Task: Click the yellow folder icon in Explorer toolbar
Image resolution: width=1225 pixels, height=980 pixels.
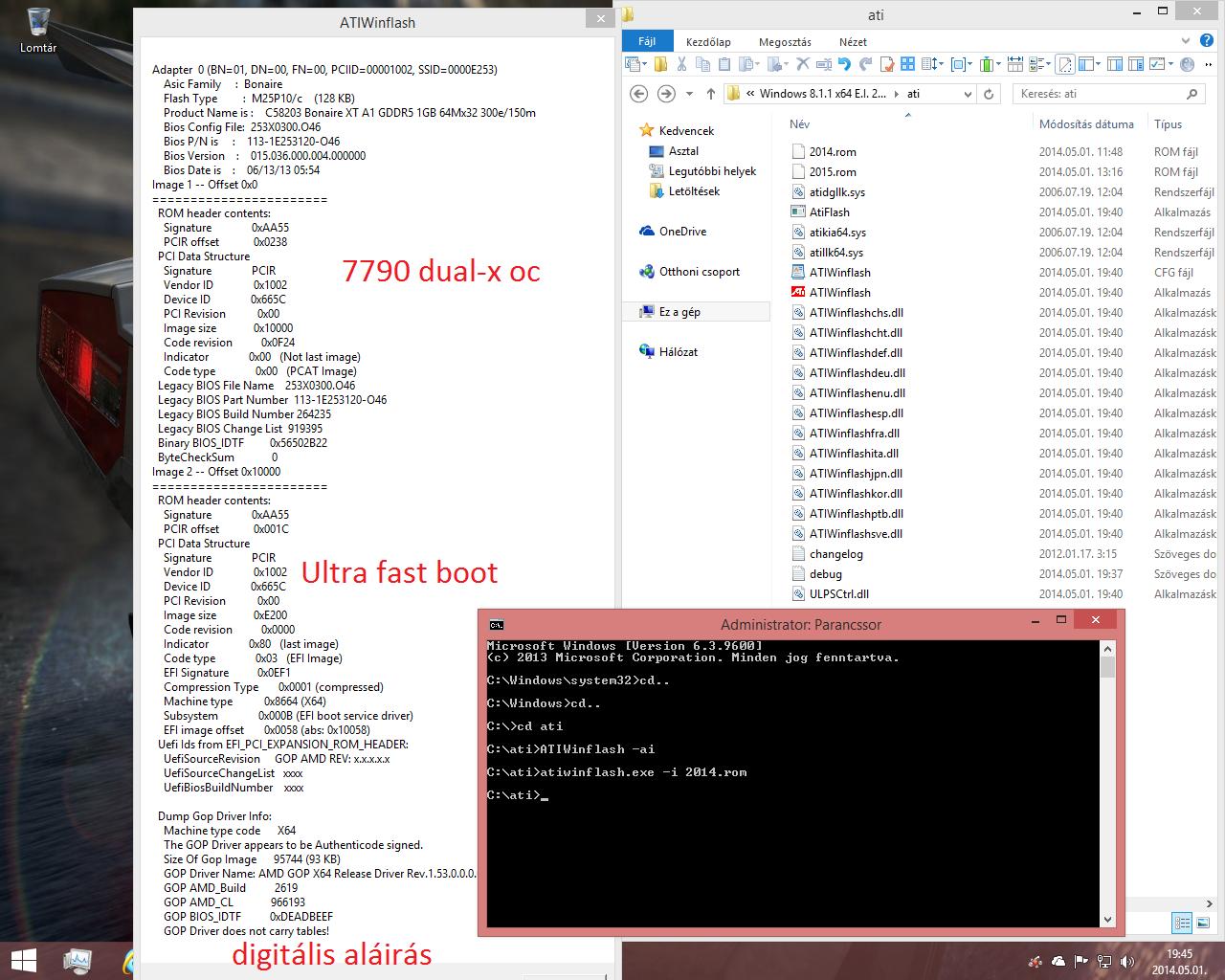Action: coord(660,64)
